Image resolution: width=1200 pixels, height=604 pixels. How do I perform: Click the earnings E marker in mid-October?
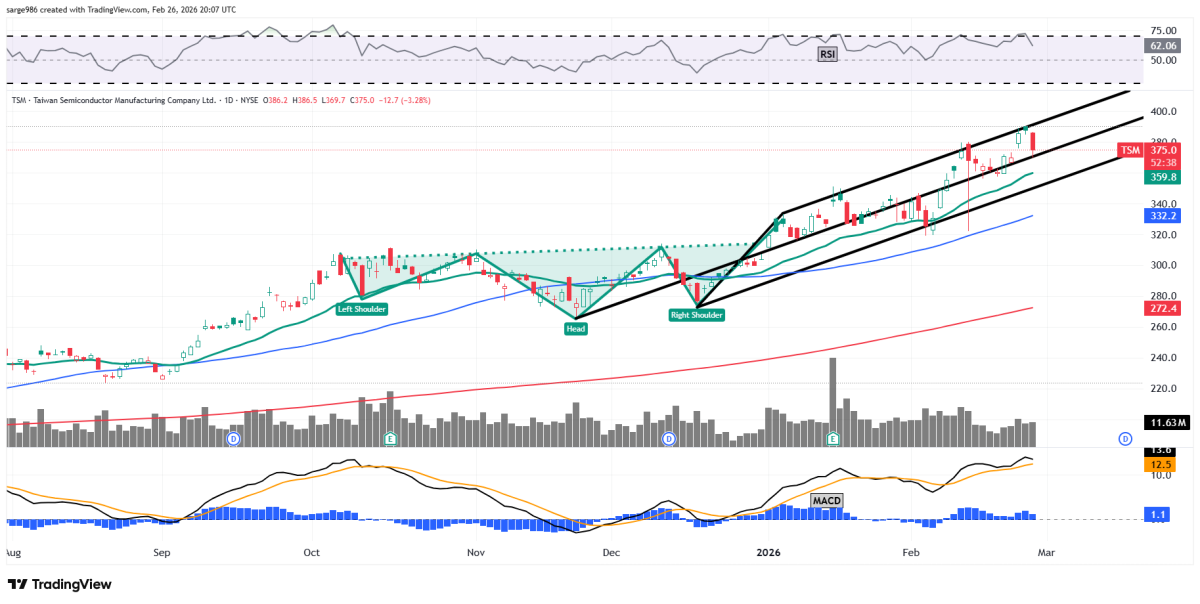(x=390, y=439)
